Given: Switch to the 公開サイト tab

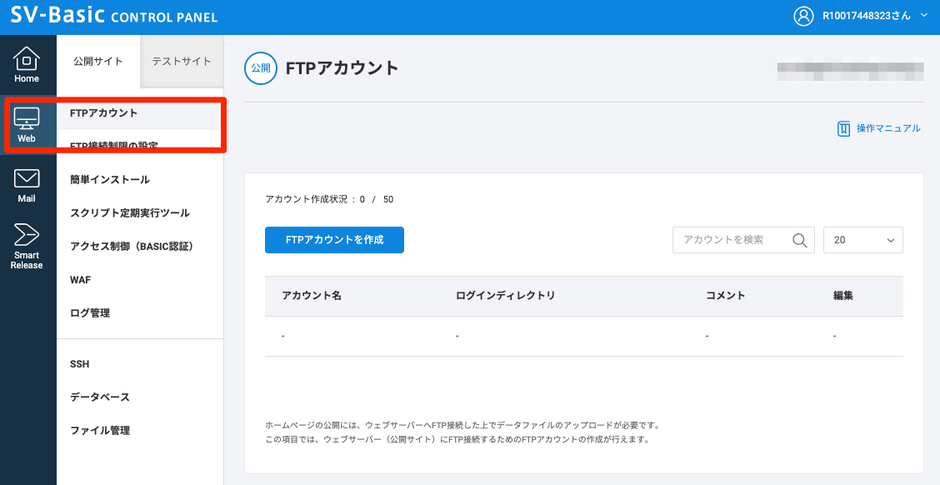Looking at the screenshot, I should 98,61.
